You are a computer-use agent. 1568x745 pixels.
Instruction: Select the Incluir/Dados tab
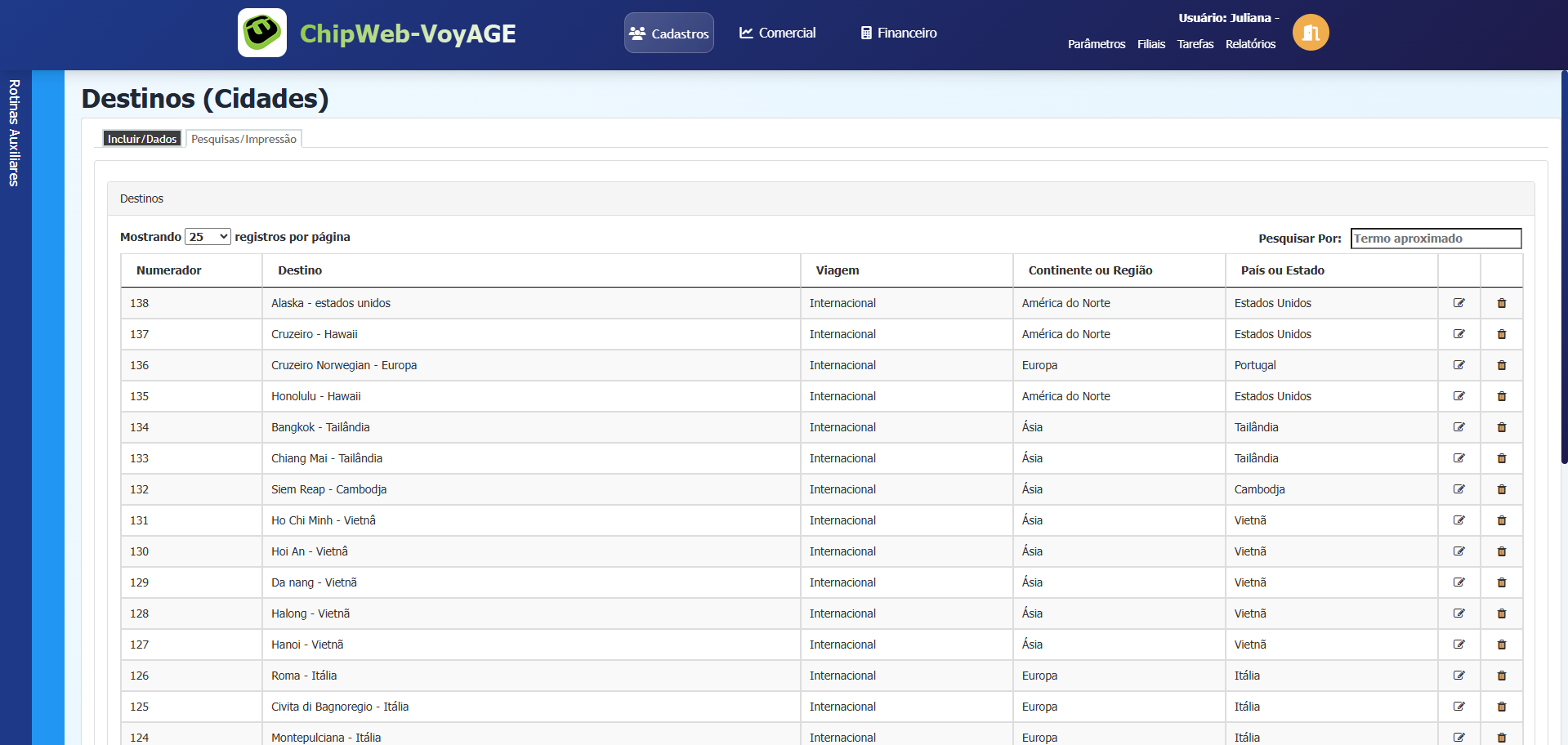[142, 139]
